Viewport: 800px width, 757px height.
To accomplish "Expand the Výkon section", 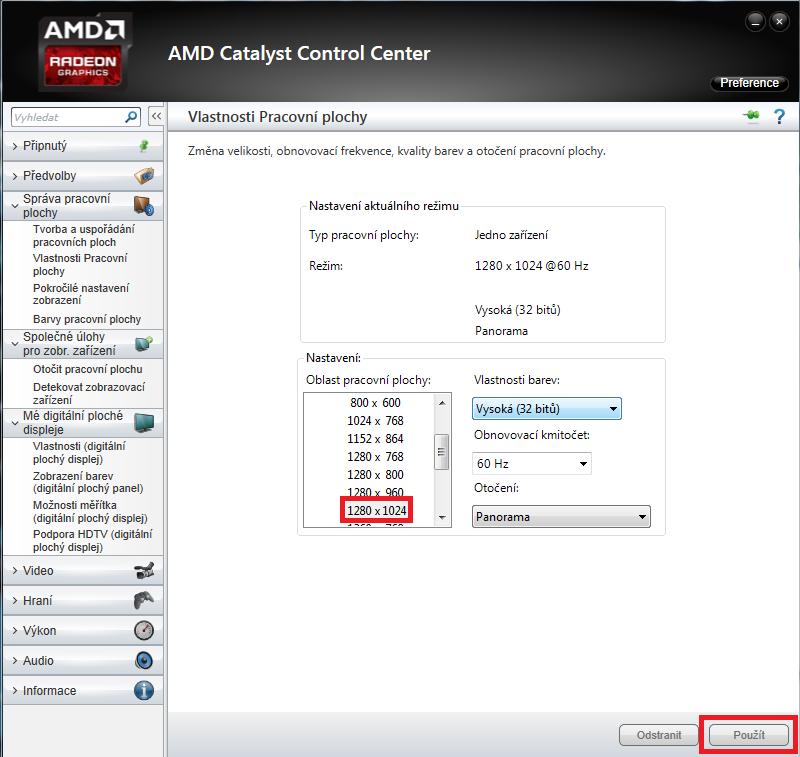I will coord(15,631).
